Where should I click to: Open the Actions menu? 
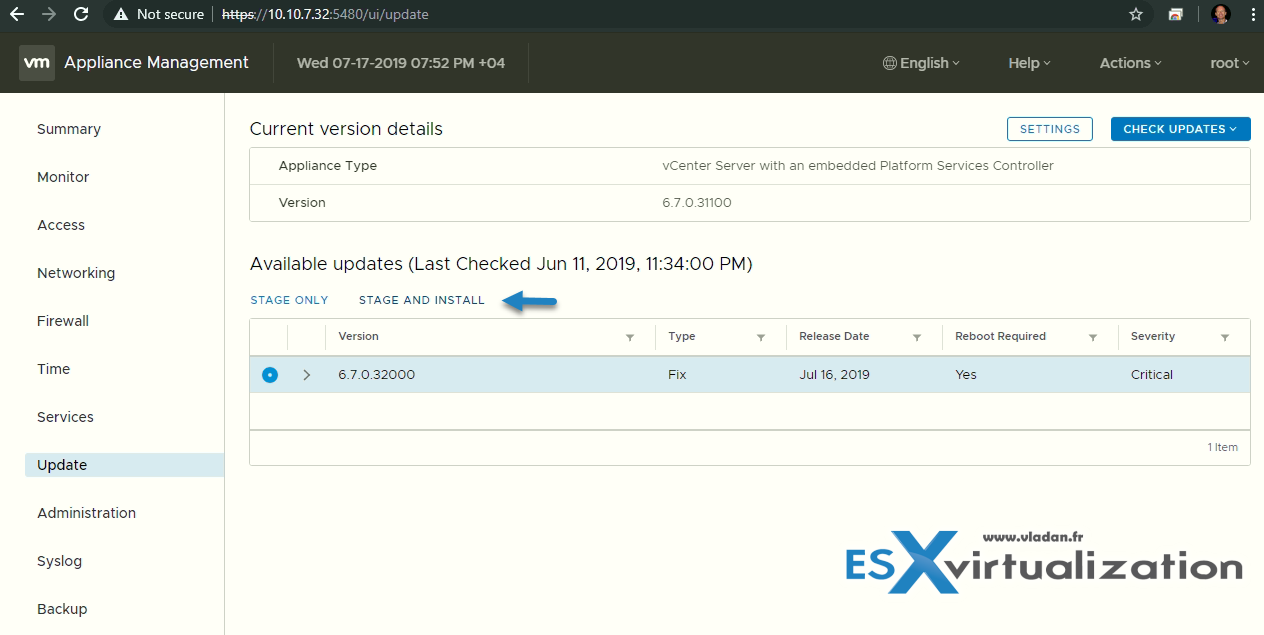[x=1130, y=63]
